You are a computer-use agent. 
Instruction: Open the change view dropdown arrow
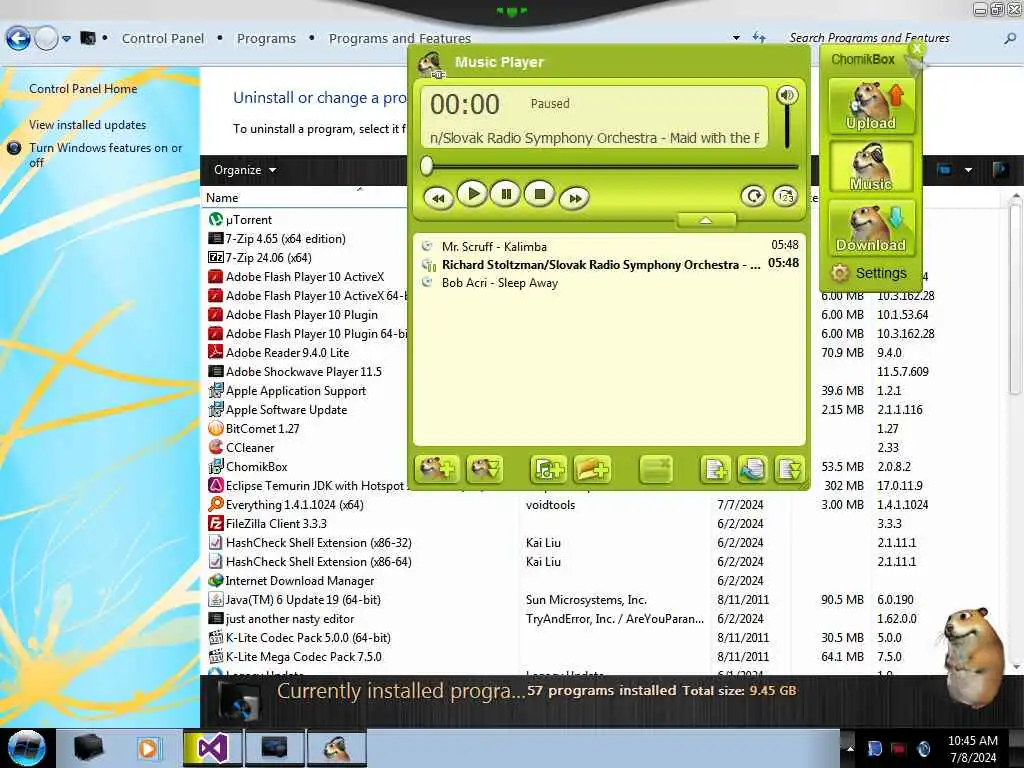968,170
